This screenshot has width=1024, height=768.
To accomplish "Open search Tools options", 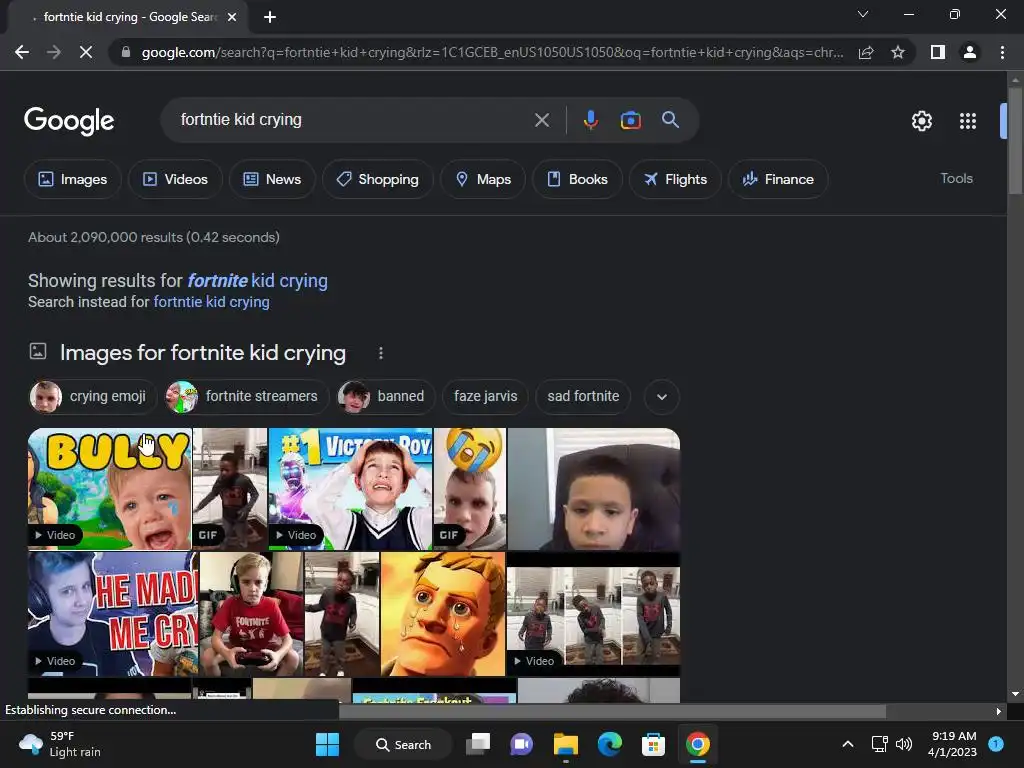I will (956, 178).
